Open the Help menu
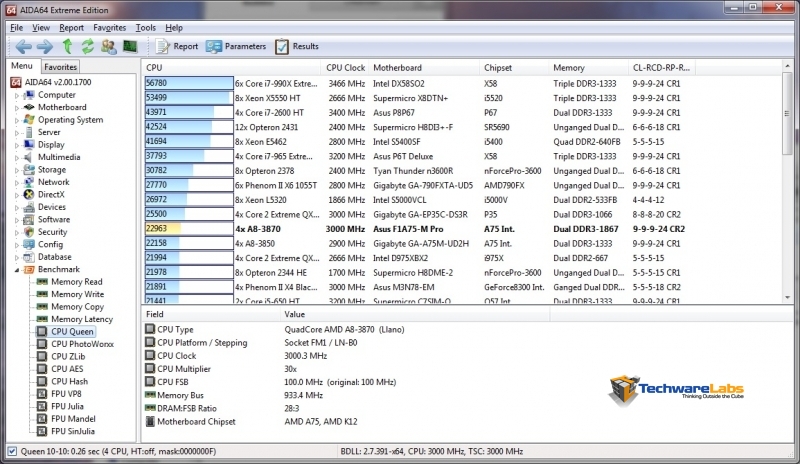Viewport: 800px width, 464px height. pyautogui.click(x=173, y=28)
